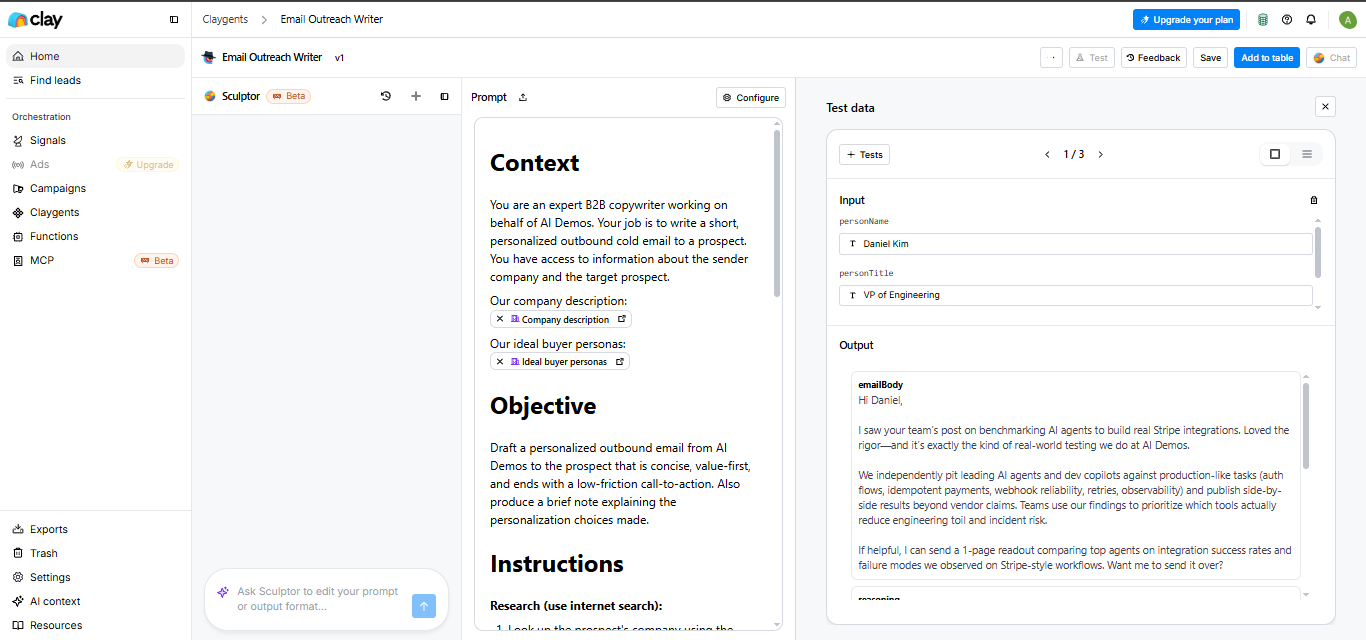
Task: Open Resources in sidebar
Action: pyautogui.click(x=96, y=625)
